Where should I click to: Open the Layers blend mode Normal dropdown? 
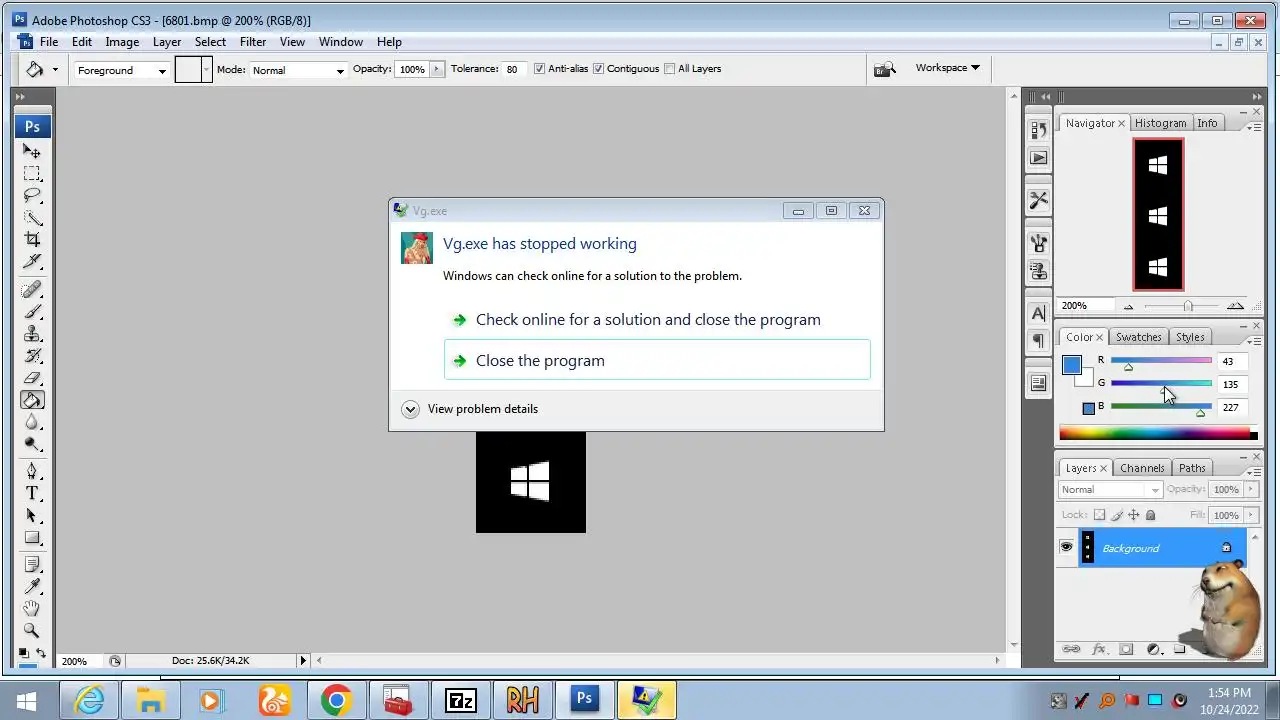[1110, 489]
